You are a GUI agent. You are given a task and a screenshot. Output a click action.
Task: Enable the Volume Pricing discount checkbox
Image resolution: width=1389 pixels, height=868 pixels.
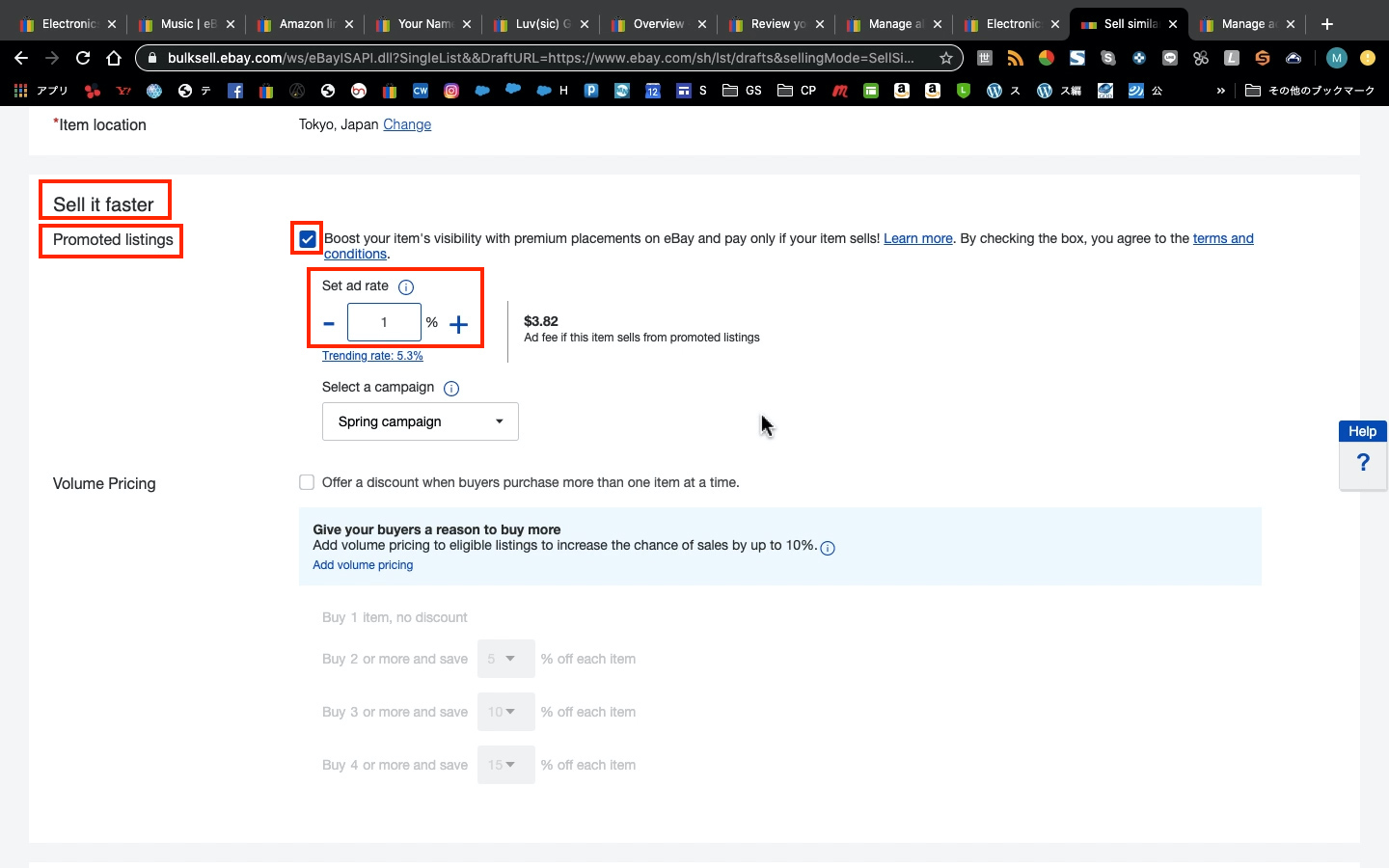tap(307, 482)
